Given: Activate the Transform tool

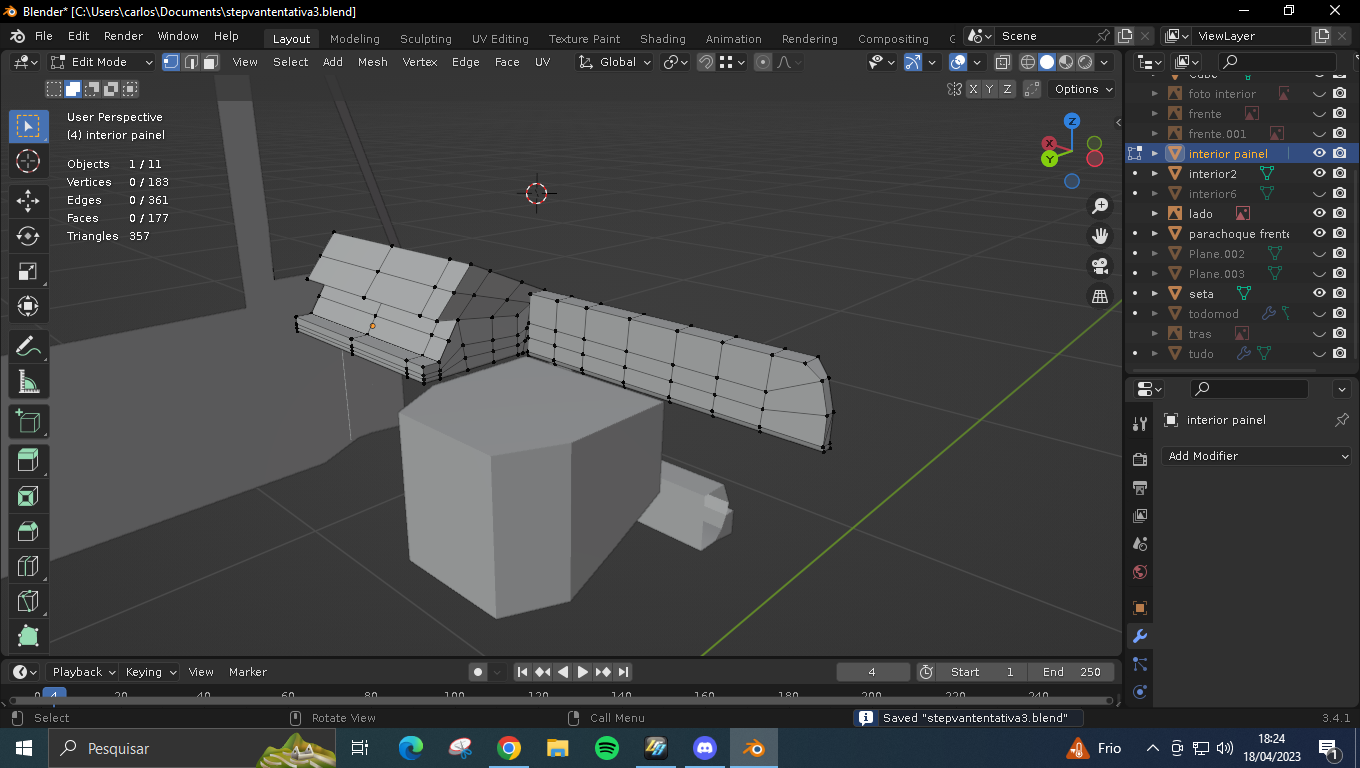Looking at the screenshot, I should (28, 308).
